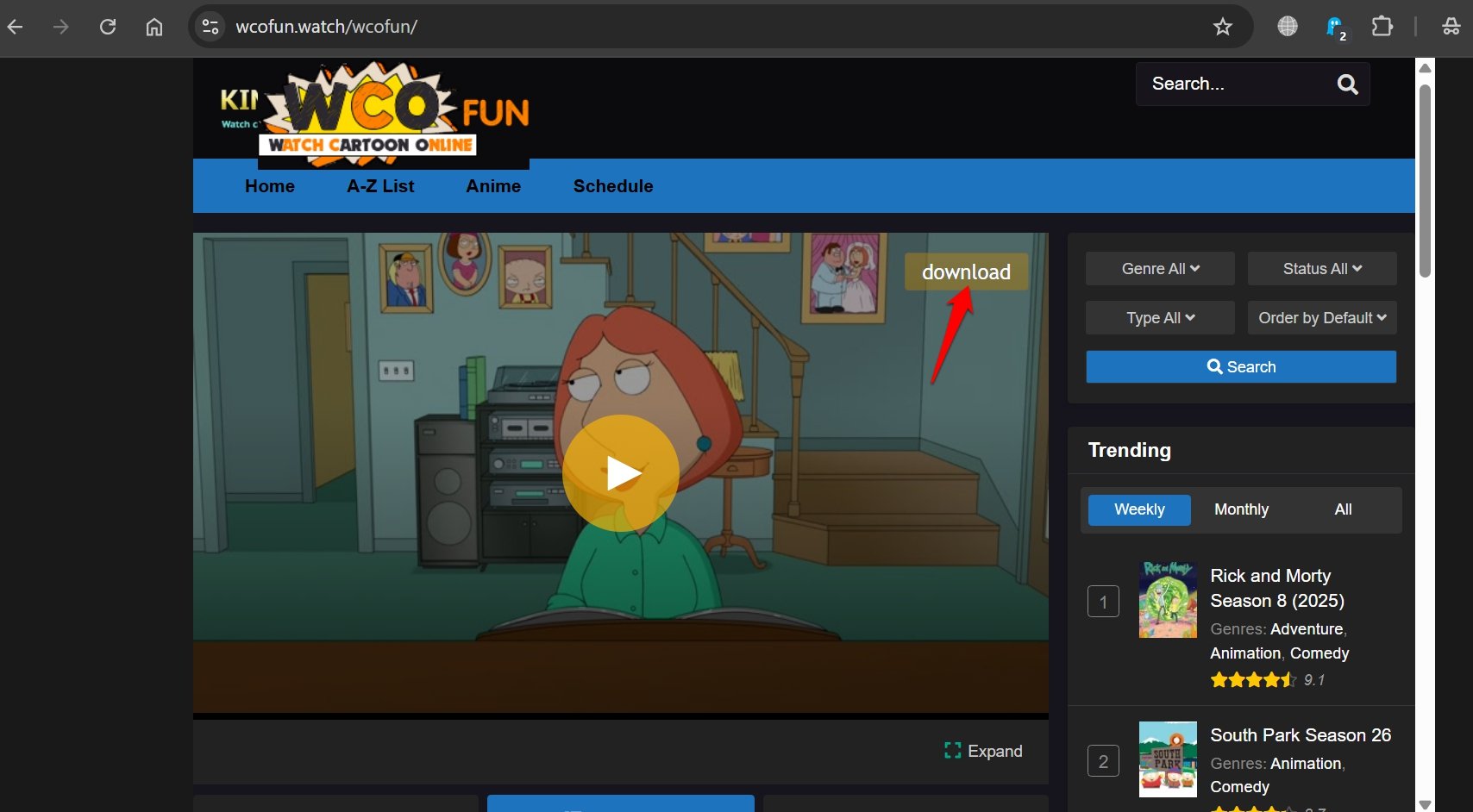Play the Family Guy video
The image size is (1473, 812).
(621, 473)
